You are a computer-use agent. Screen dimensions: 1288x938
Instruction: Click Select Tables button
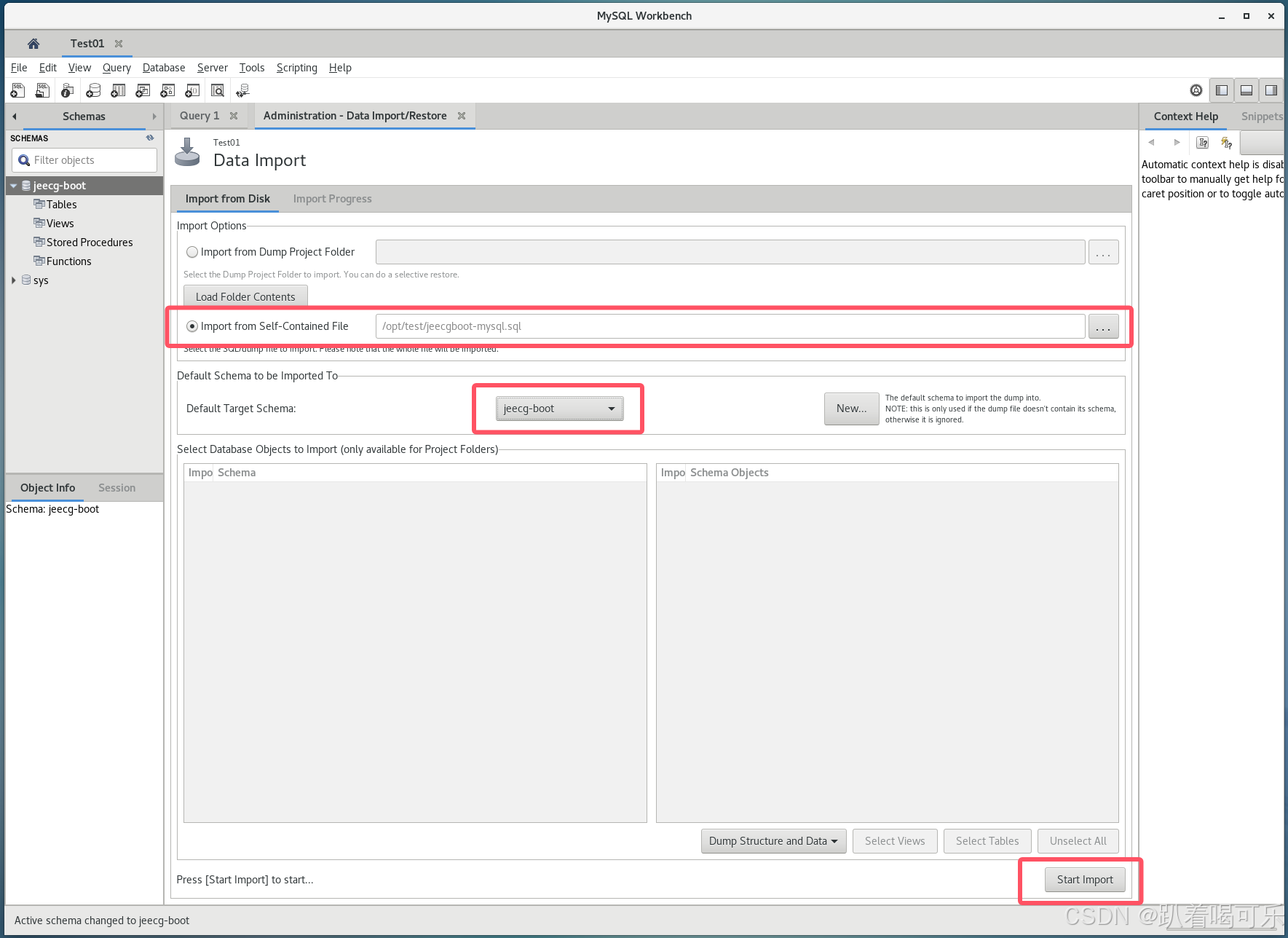point(987,841)
